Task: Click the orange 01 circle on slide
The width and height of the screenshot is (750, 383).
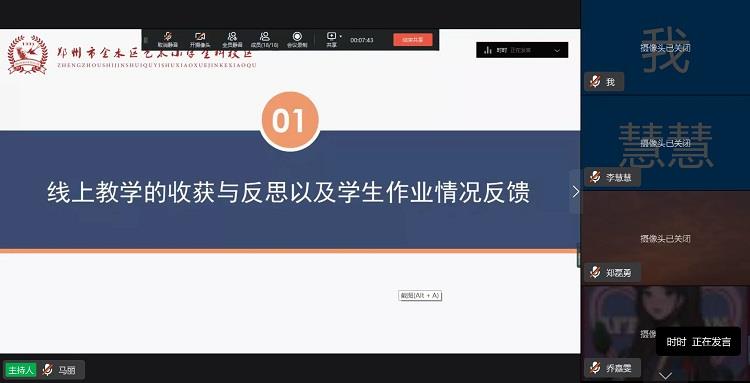Action: point(289,120)
